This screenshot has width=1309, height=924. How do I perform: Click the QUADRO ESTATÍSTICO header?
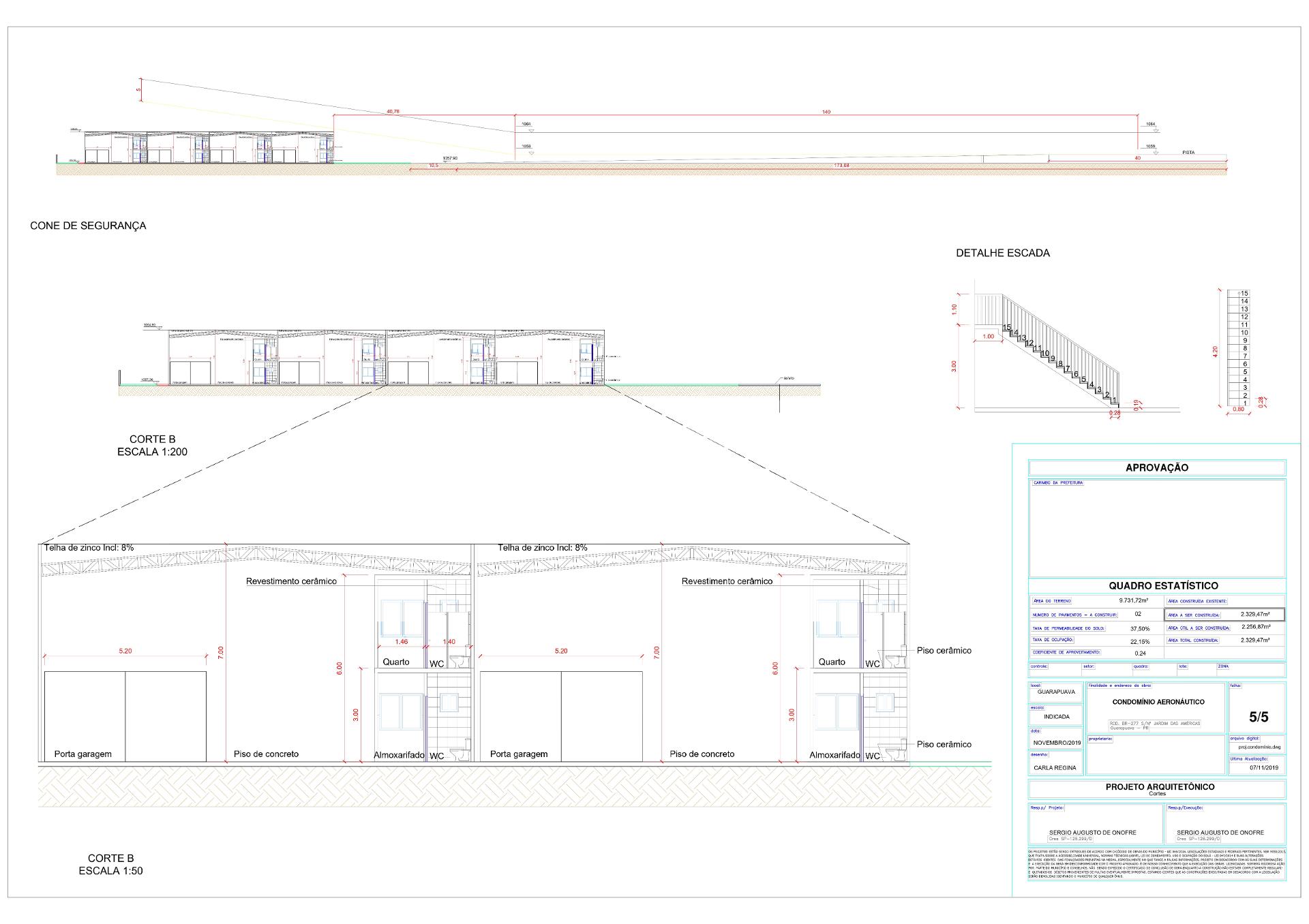[x=1157, y=585]
